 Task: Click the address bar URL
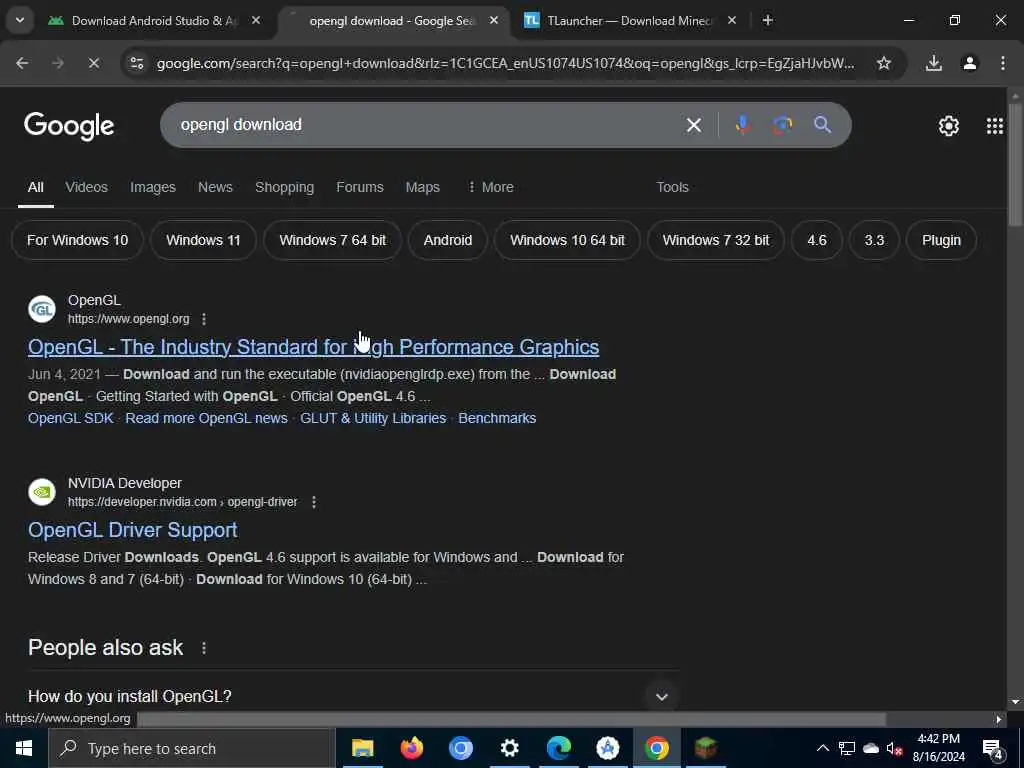coord(505,63)
